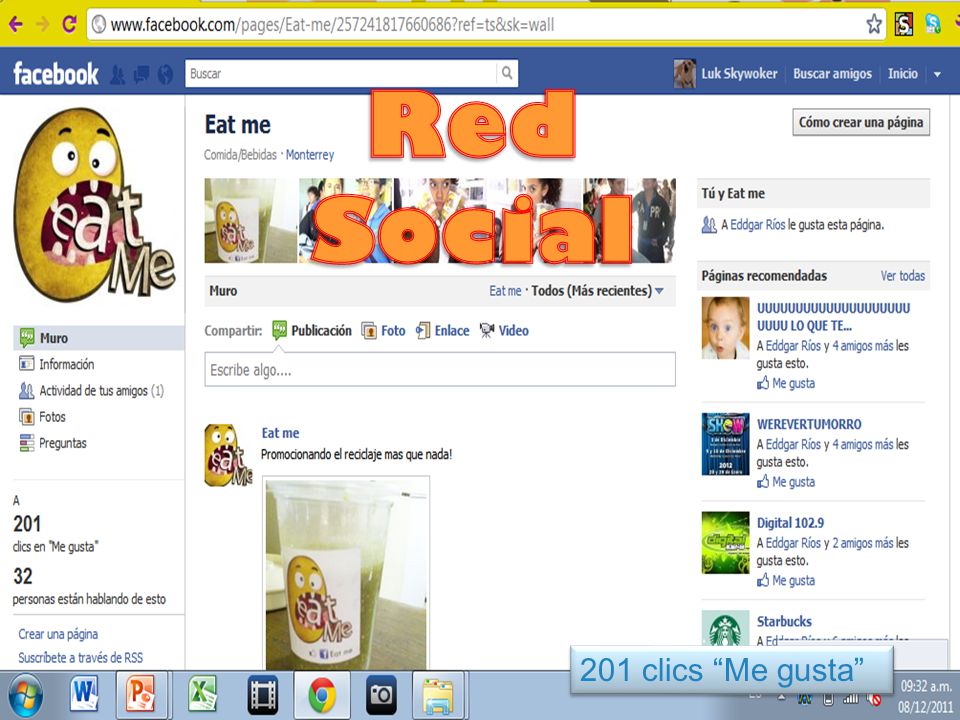
Task: Open Fotos in the left sidebar
Action: 42,417
